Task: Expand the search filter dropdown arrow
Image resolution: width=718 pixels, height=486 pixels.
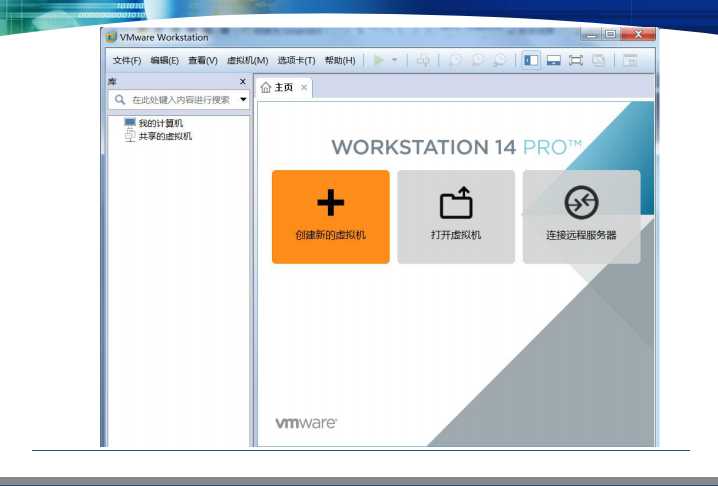Action: tap(243, 99)
